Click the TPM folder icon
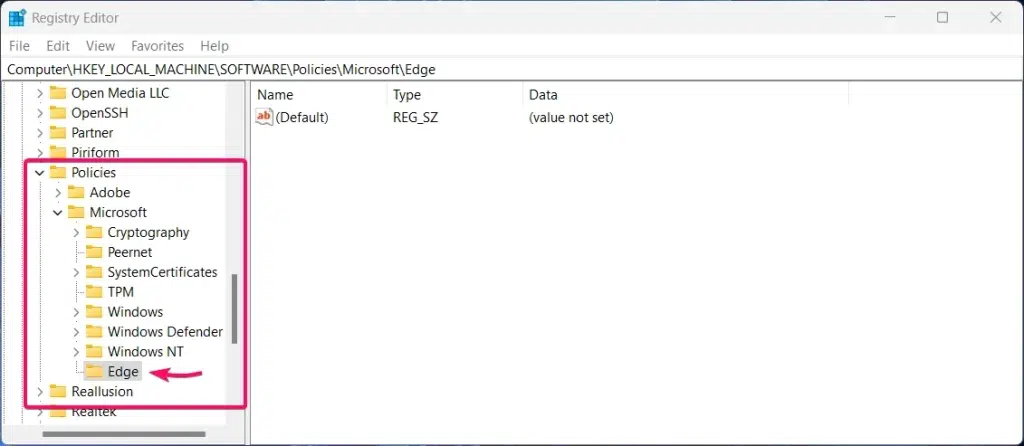Viewport: 1024px width, 446px height. tap(94, 292)
